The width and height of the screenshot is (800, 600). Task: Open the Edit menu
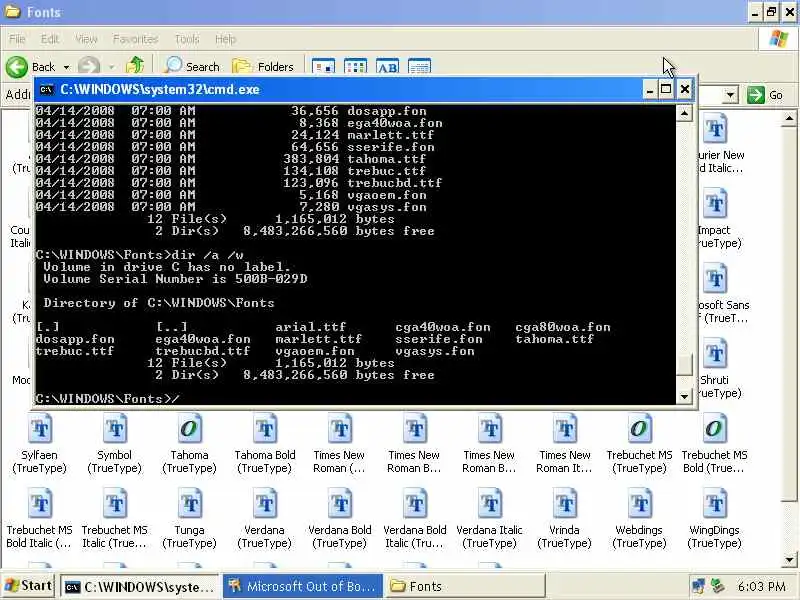49,39
